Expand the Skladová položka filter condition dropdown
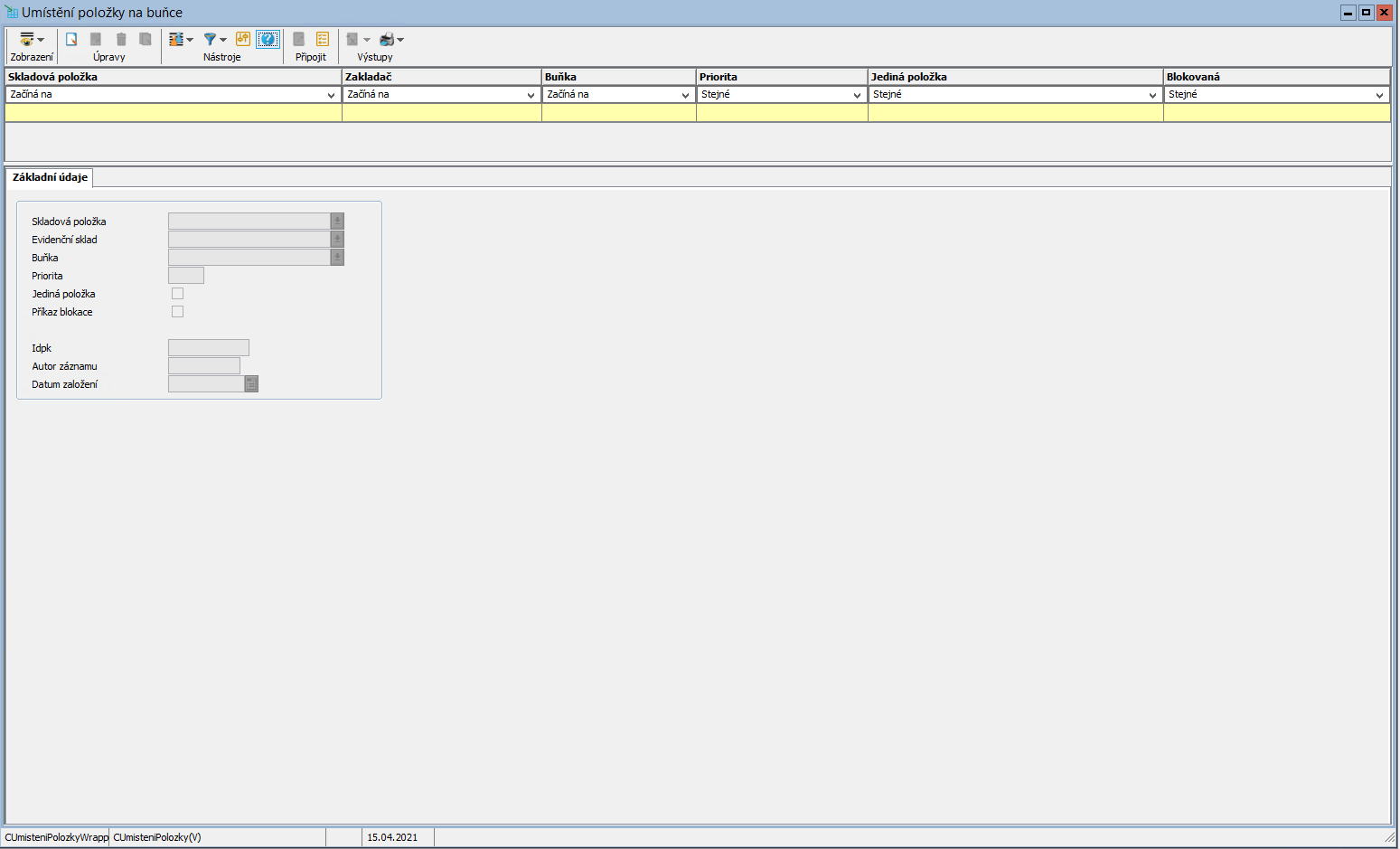 point(331,95)
